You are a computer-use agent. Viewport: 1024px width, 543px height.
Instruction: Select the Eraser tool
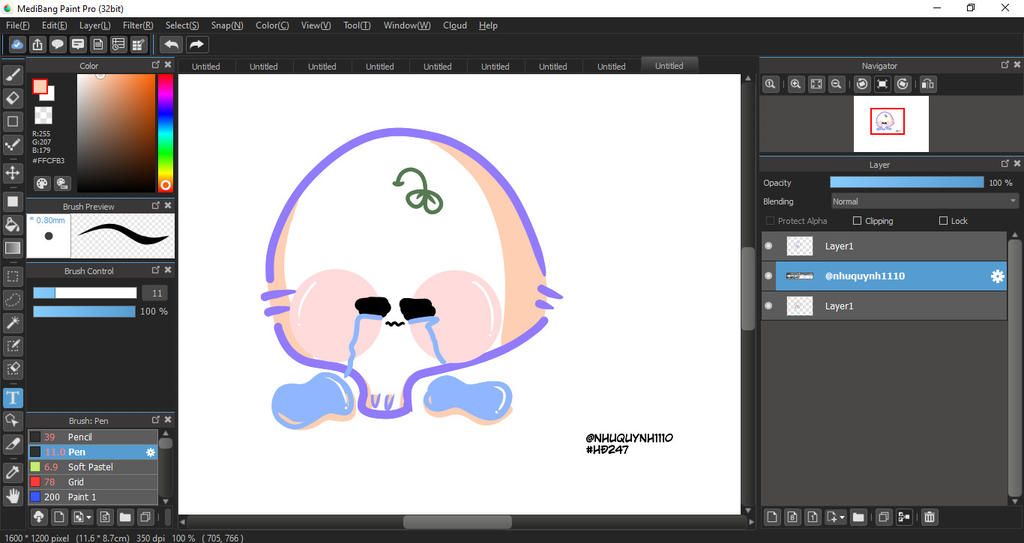pyautogui.click(x=12, y=98)
